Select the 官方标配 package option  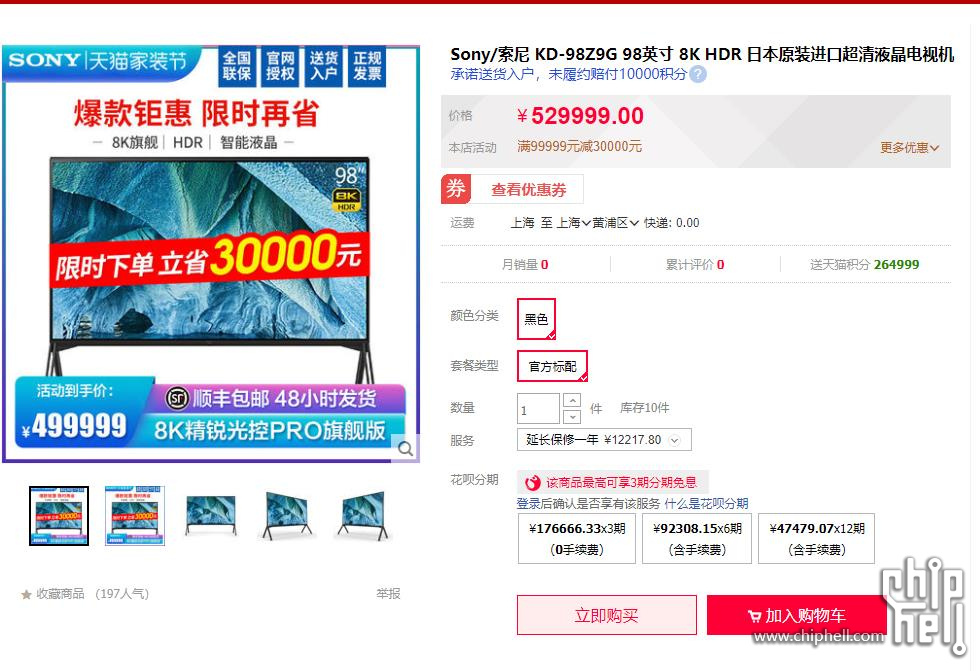click(552, 366)
